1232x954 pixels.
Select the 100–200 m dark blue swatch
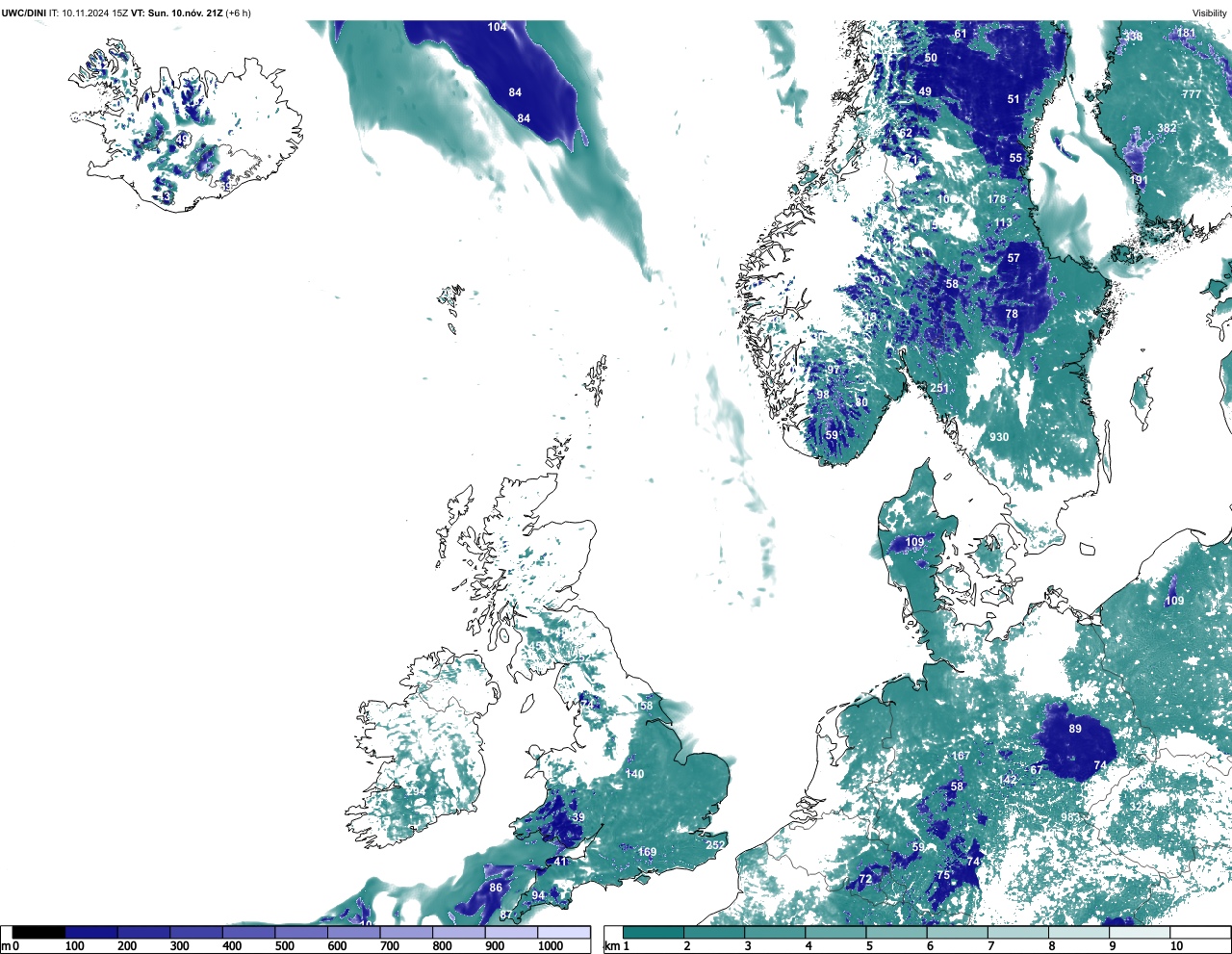pos(91,932)
